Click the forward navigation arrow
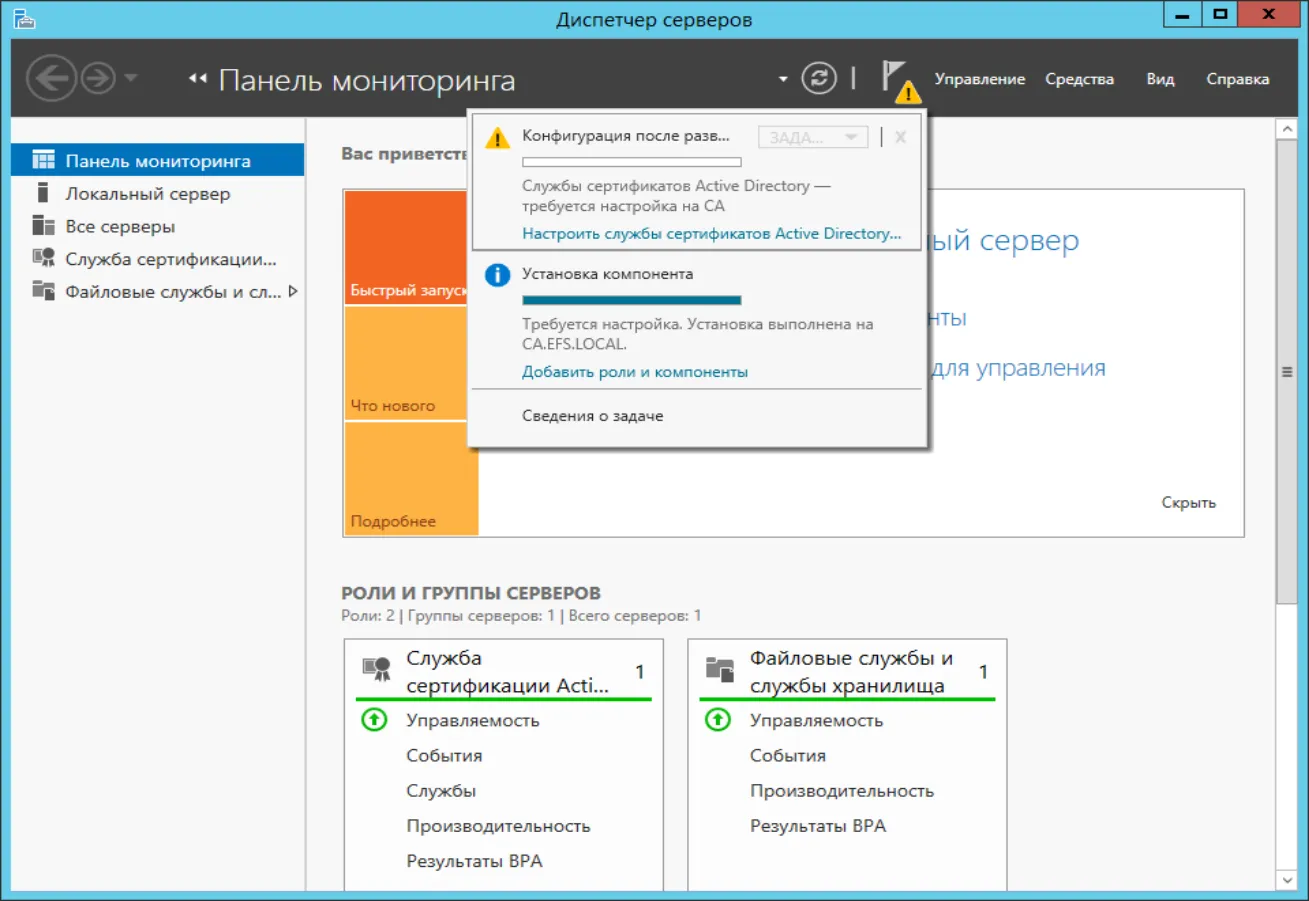 (98, 78)
